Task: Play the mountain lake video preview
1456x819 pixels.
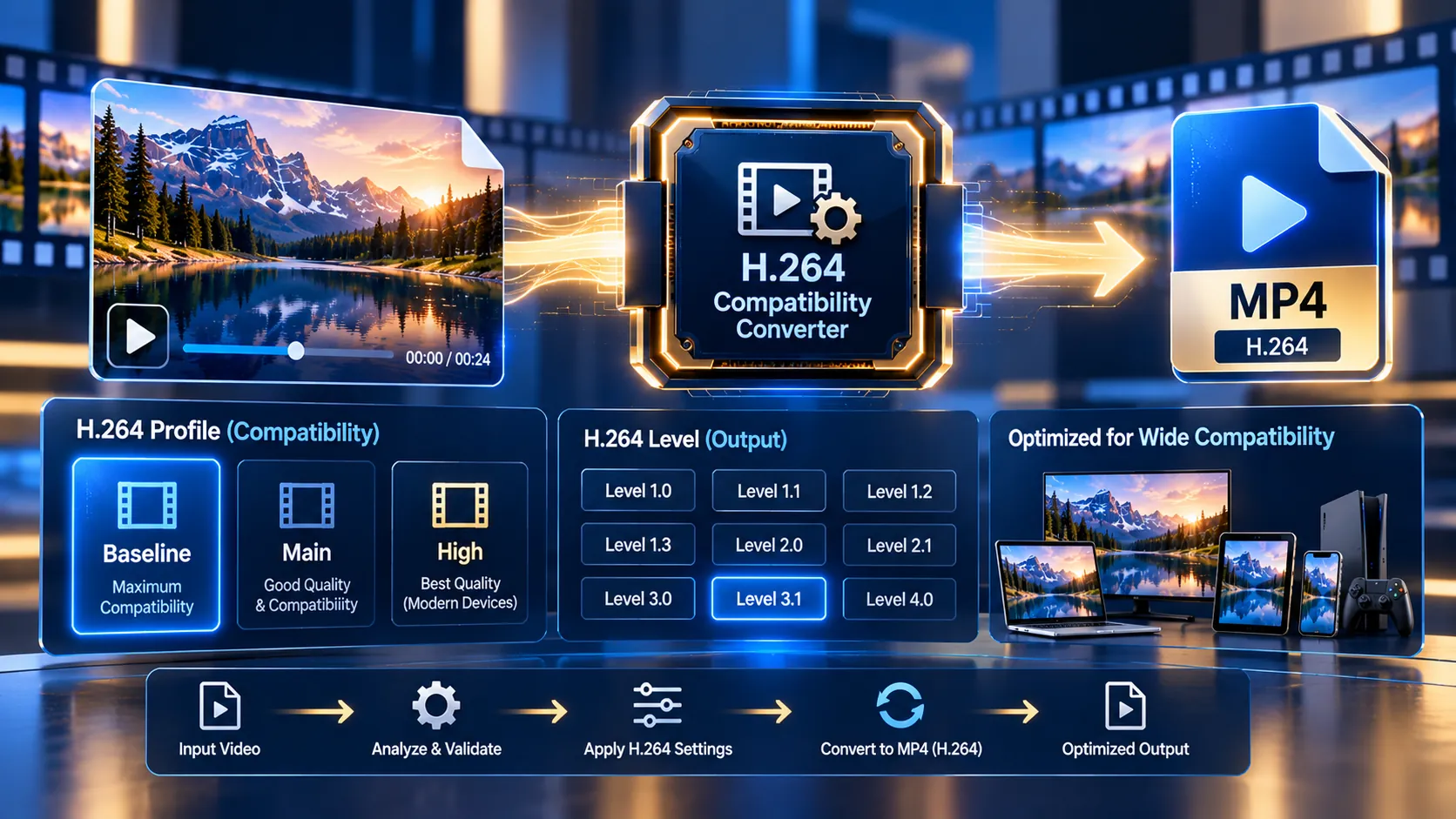Action: point(138,336)
